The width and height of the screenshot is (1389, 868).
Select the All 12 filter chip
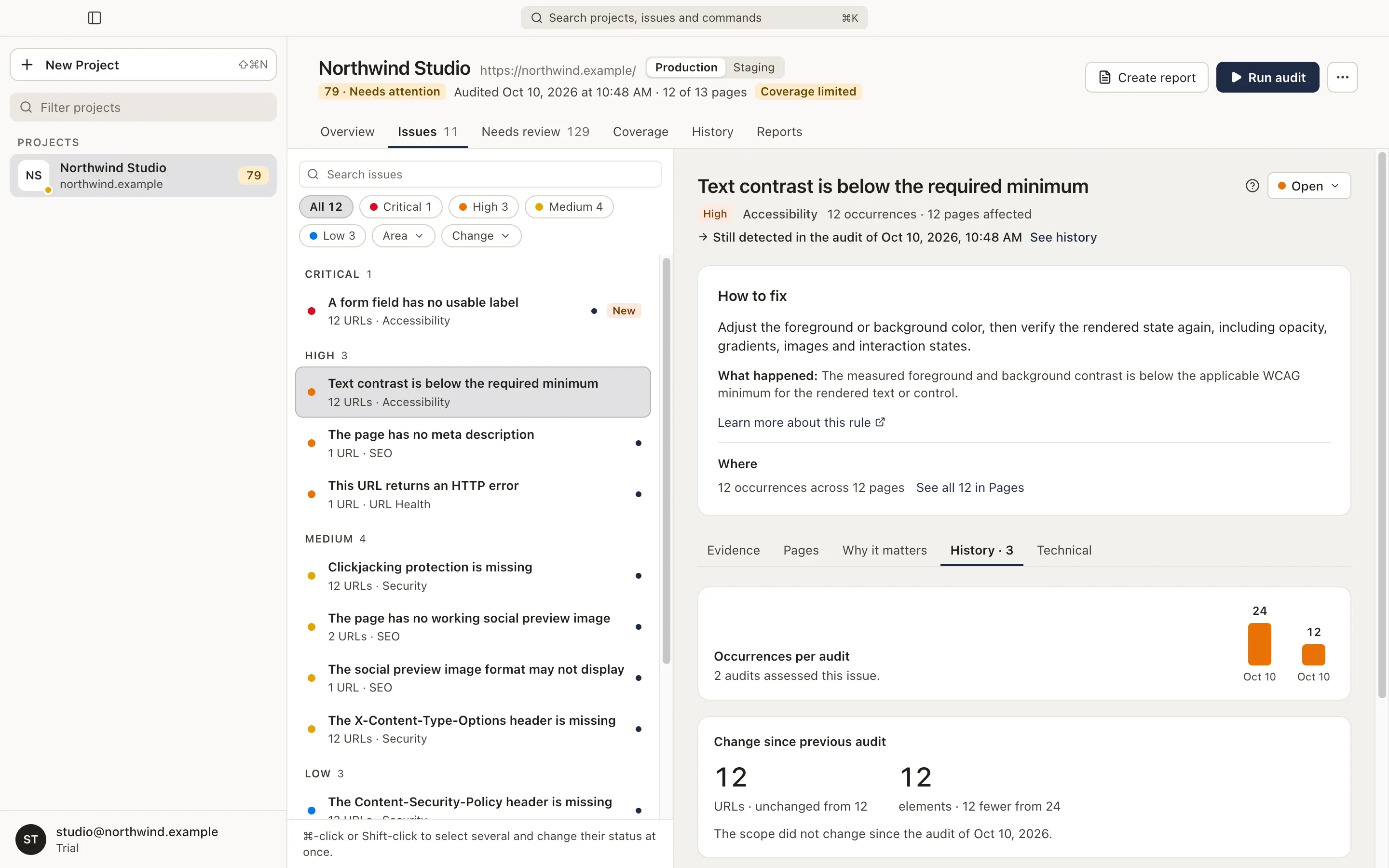coord(326,207)
